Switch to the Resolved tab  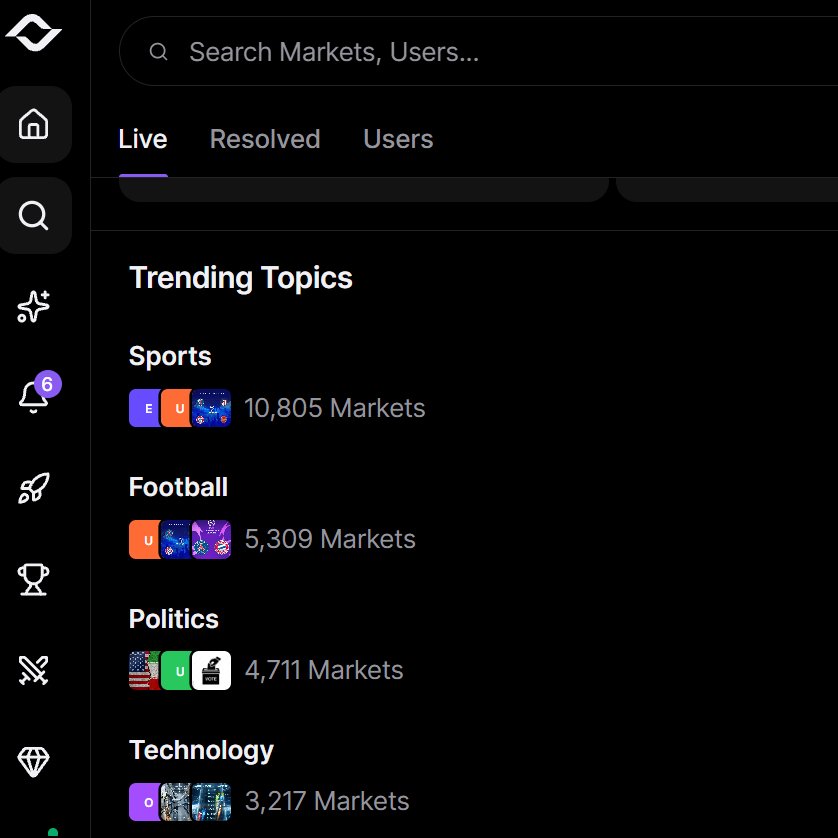pyautogui.click(x=265, y=139)
